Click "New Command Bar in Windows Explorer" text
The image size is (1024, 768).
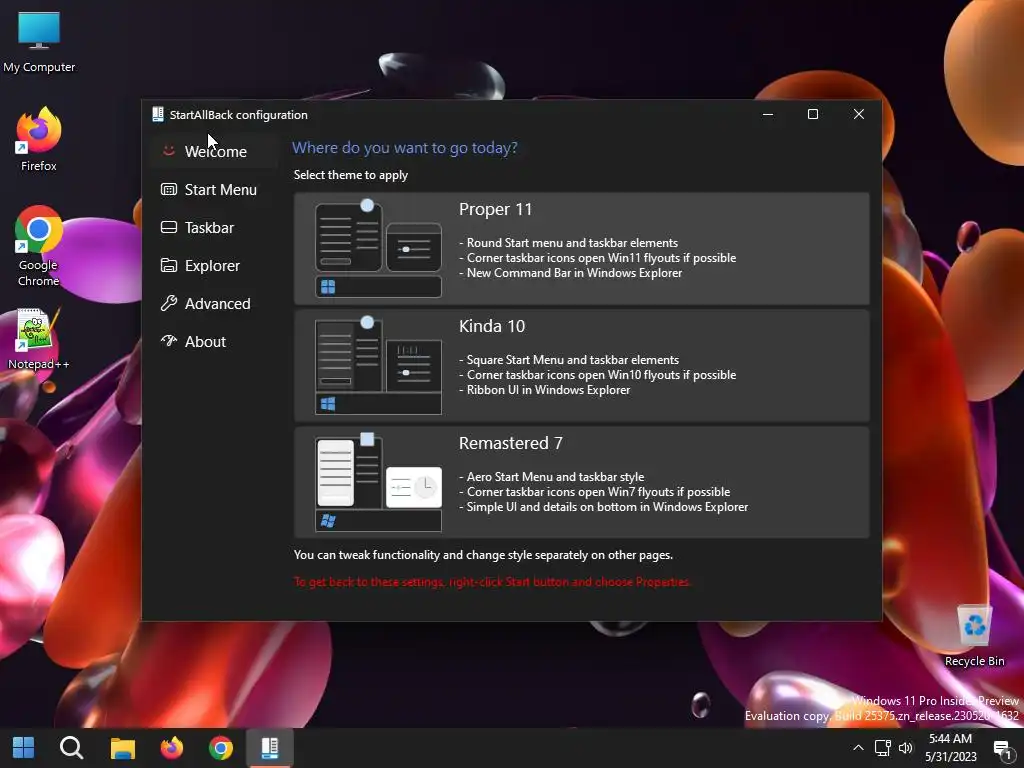(574, 273)
